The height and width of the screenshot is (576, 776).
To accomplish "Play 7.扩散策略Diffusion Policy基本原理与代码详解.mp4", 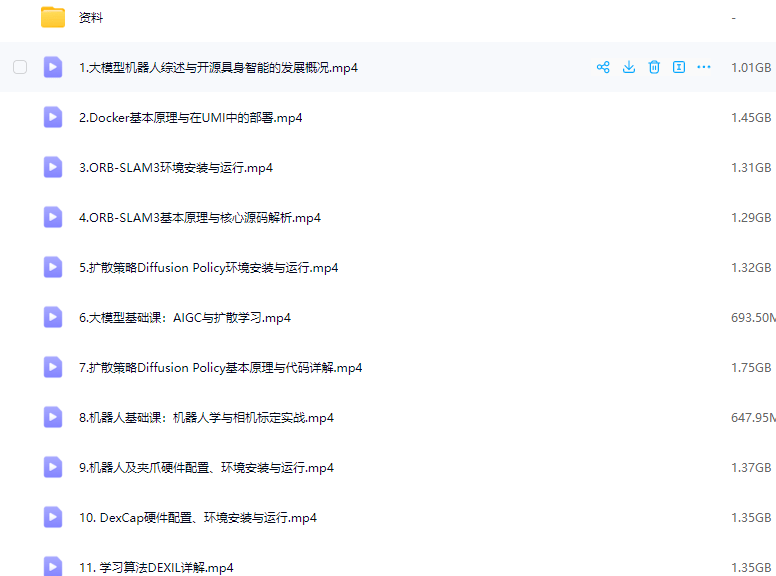I will [x=220, y=368].
